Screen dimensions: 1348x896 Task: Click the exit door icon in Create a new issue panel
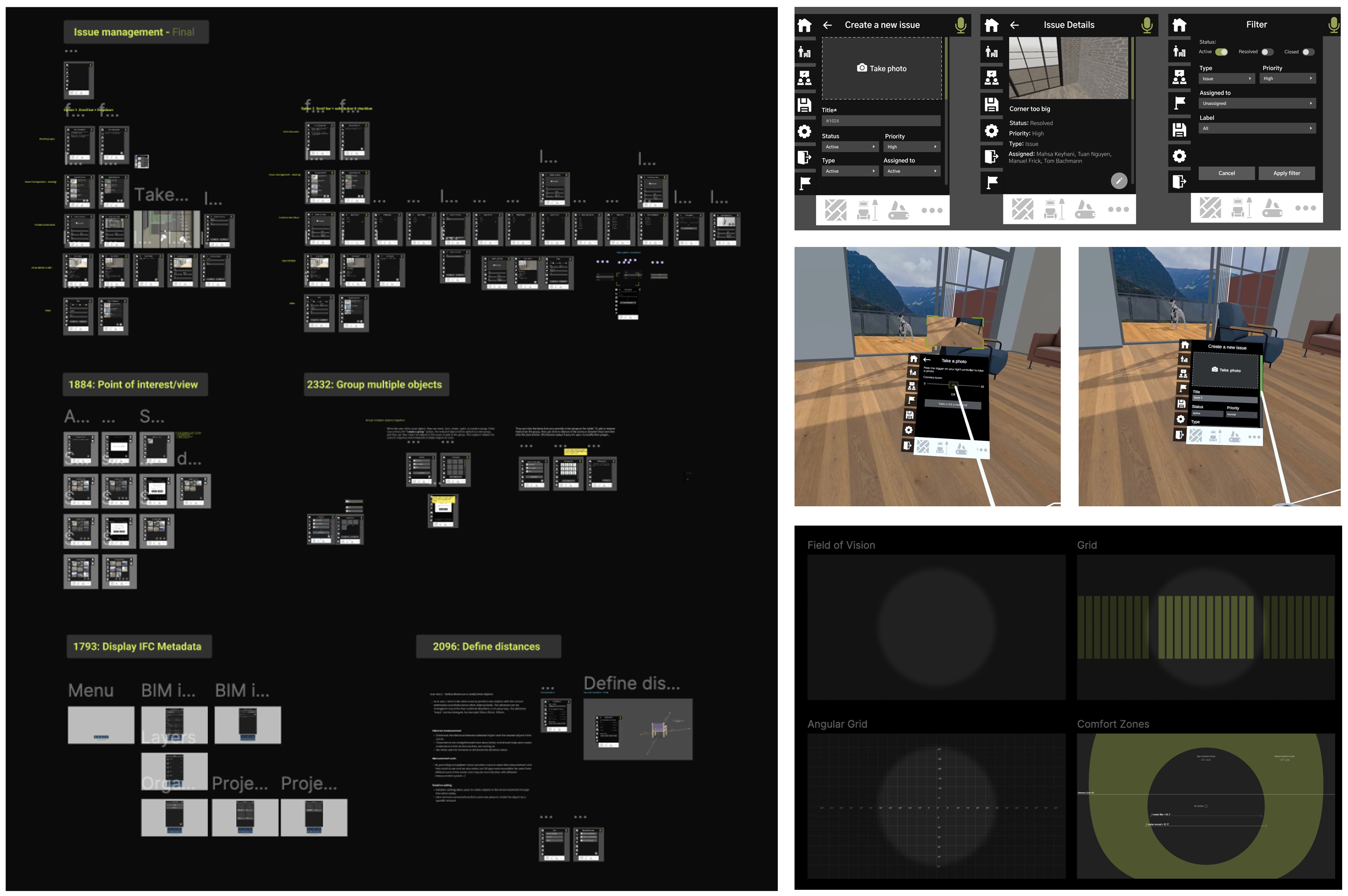pyautogui.click(x=804, y=157)
